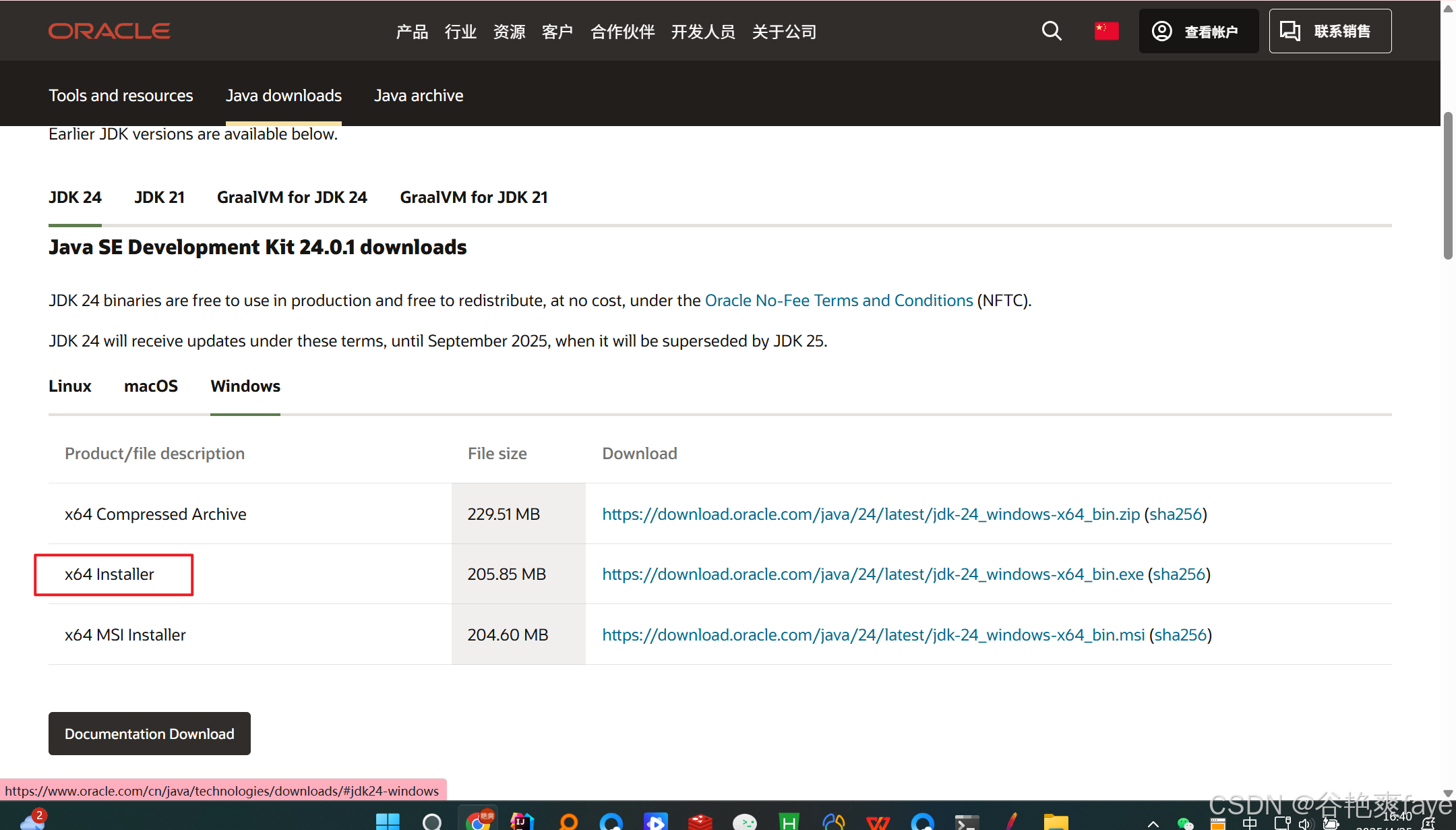Viewport: 1456px width, 830px height.
Task: Open the Java archive tab
Action: pyautogui.click(x=419, y=96)
